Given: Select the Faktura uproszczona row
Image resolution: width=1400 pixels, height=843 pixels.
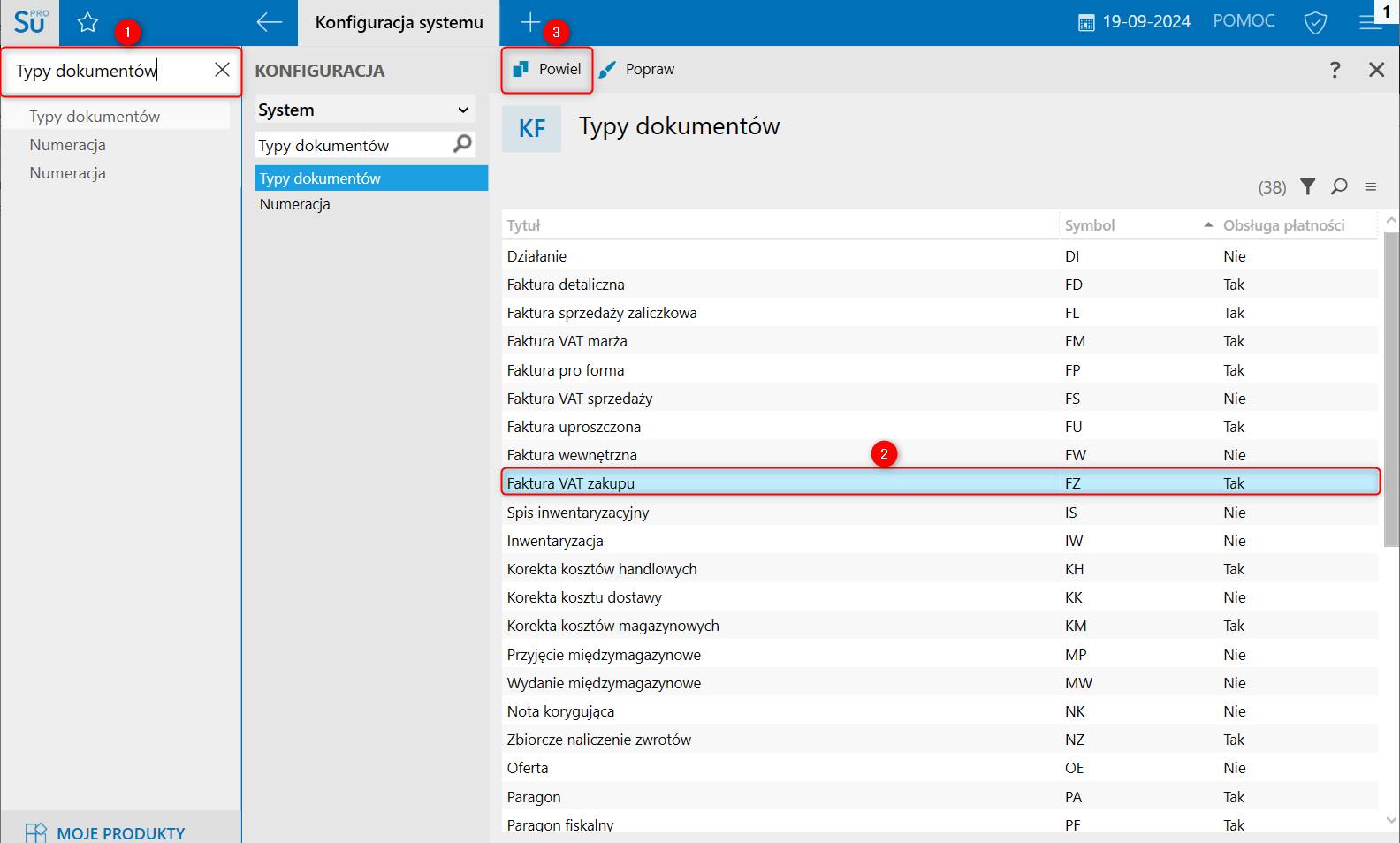Looking at the screenshot, I should point(940,427).
